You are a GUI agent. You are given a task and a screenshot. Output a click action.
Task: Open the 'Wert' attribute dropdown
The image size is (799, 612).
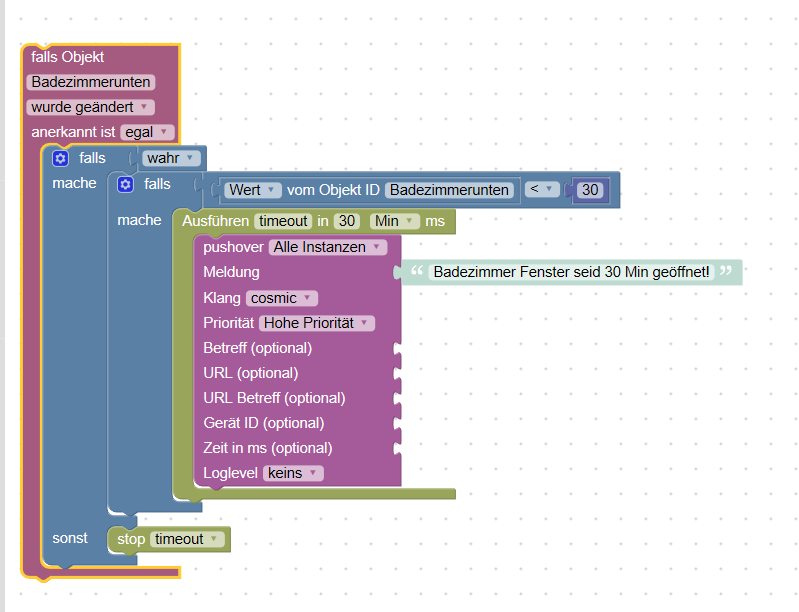[x=253, y=190]
